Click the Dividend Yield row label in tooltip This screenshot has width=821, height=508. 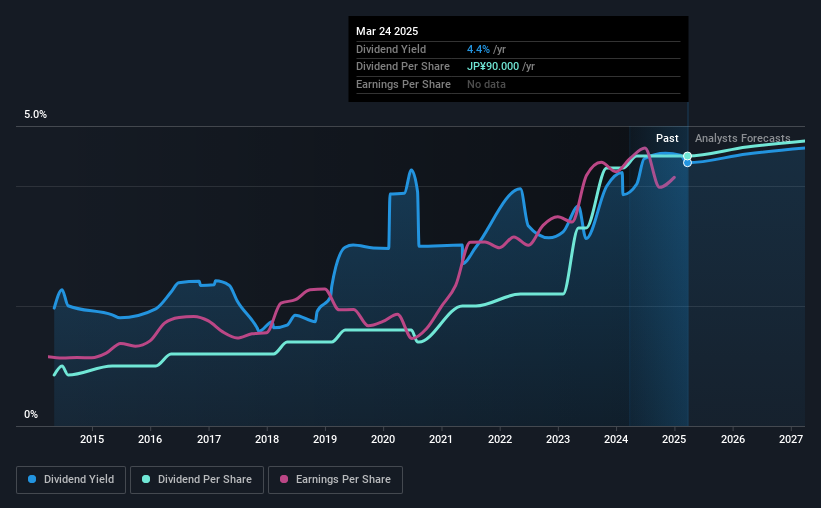[391, 49]
